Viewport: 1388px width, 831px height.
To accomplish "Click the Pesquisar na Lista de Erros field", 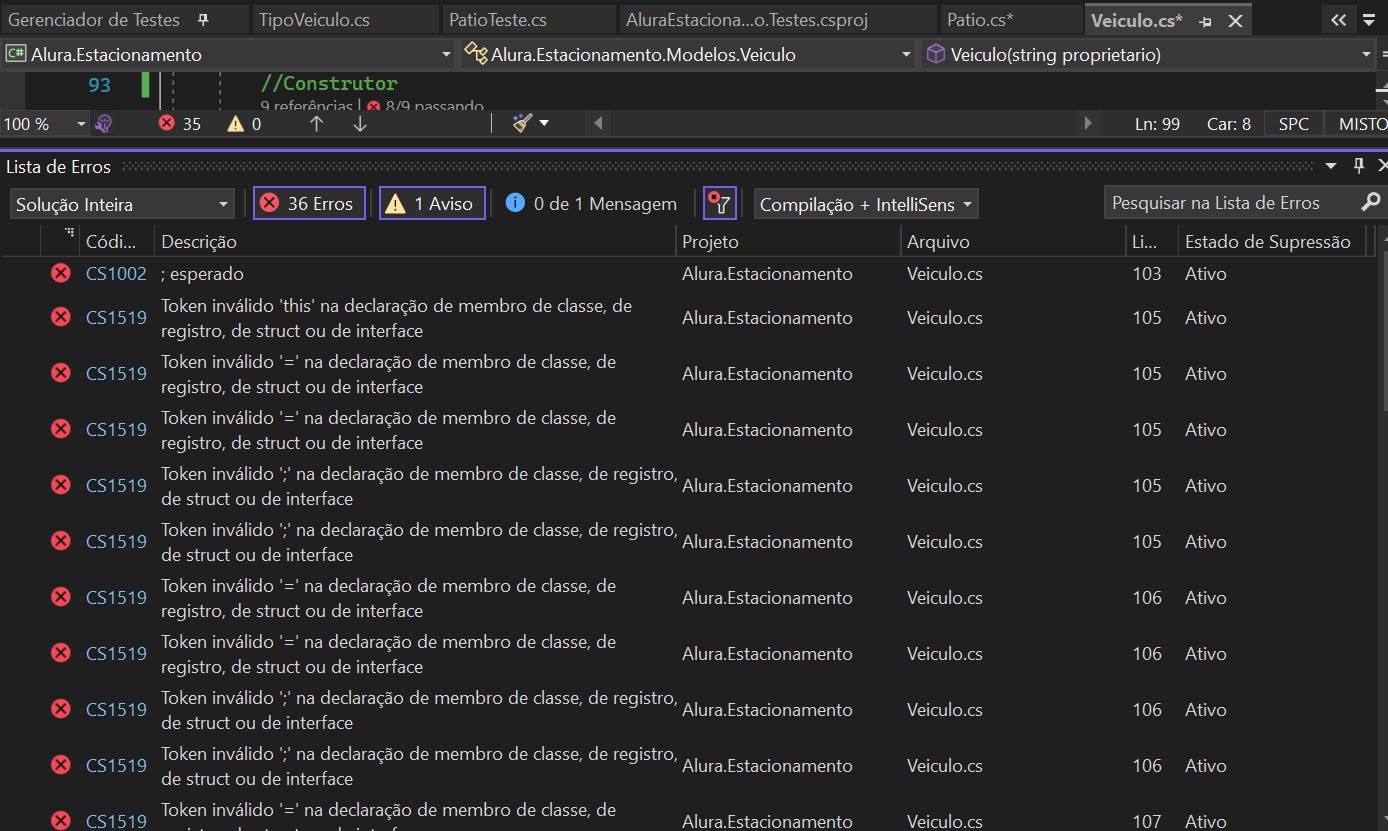I will pos(1231,202).
